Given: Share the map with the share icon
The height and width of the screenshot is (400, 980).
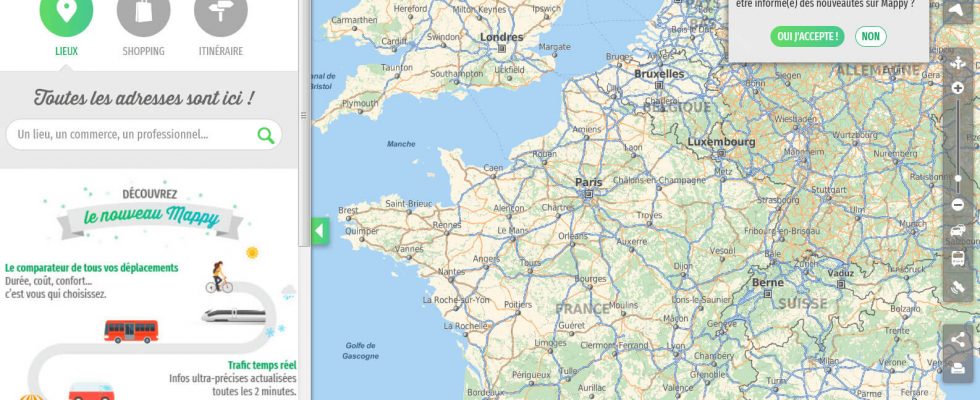Looking at the screenshot, I should click(958, 340).
